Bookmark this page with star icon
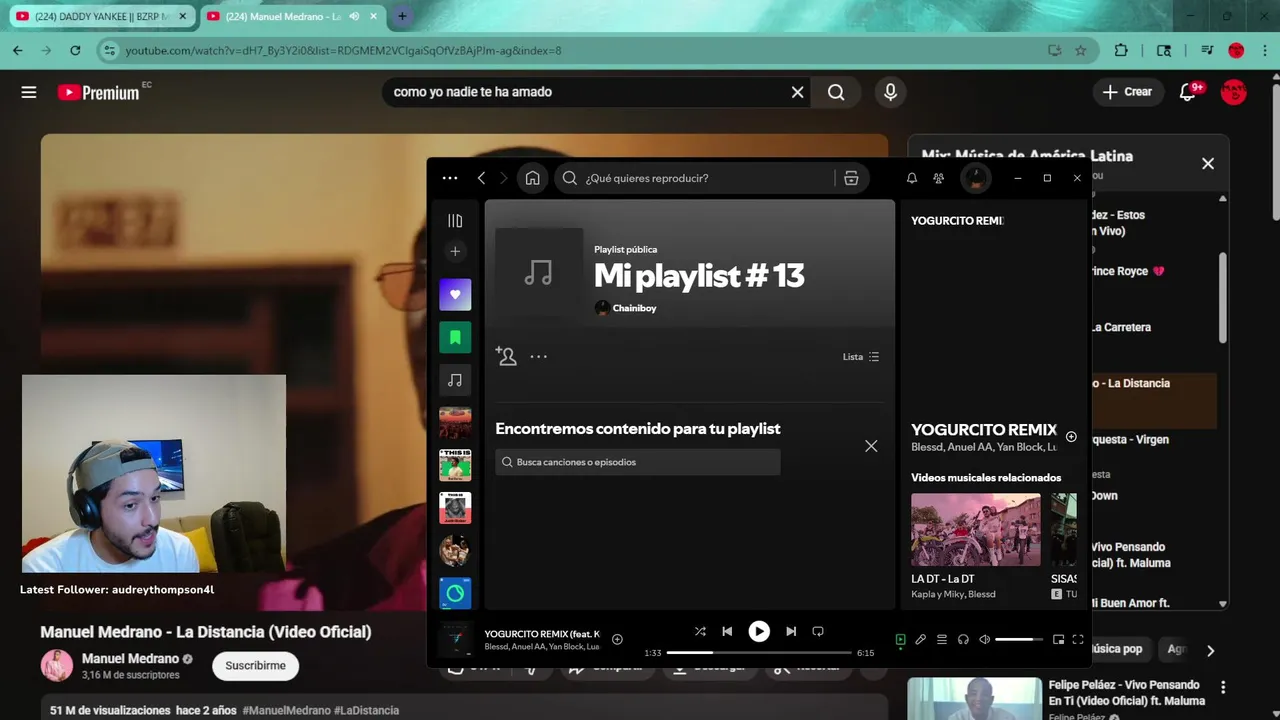Viewport: 1280px width, 720px height. click(1080, 50)
